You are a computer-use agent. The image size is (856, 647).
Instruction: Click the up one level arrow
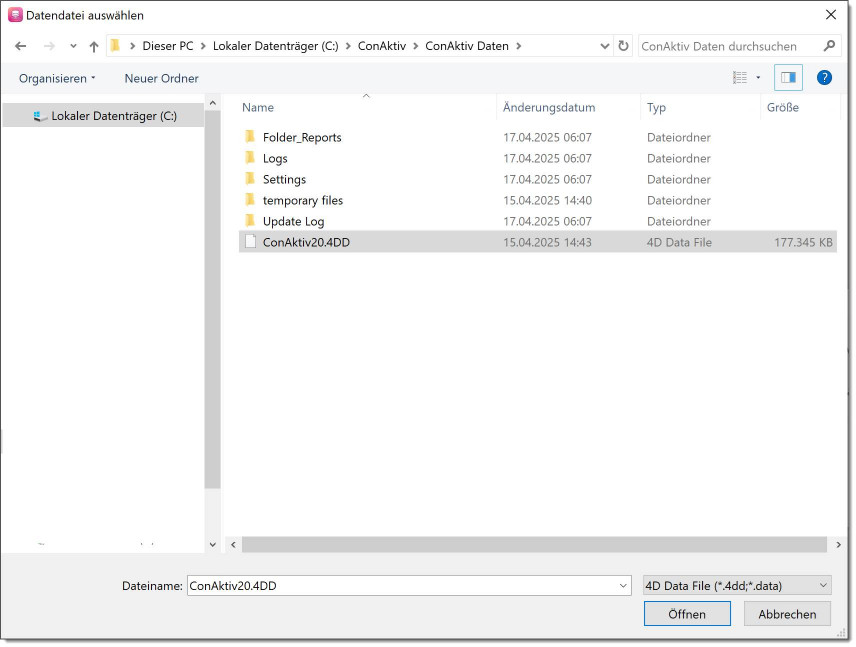tap(94, 46)
